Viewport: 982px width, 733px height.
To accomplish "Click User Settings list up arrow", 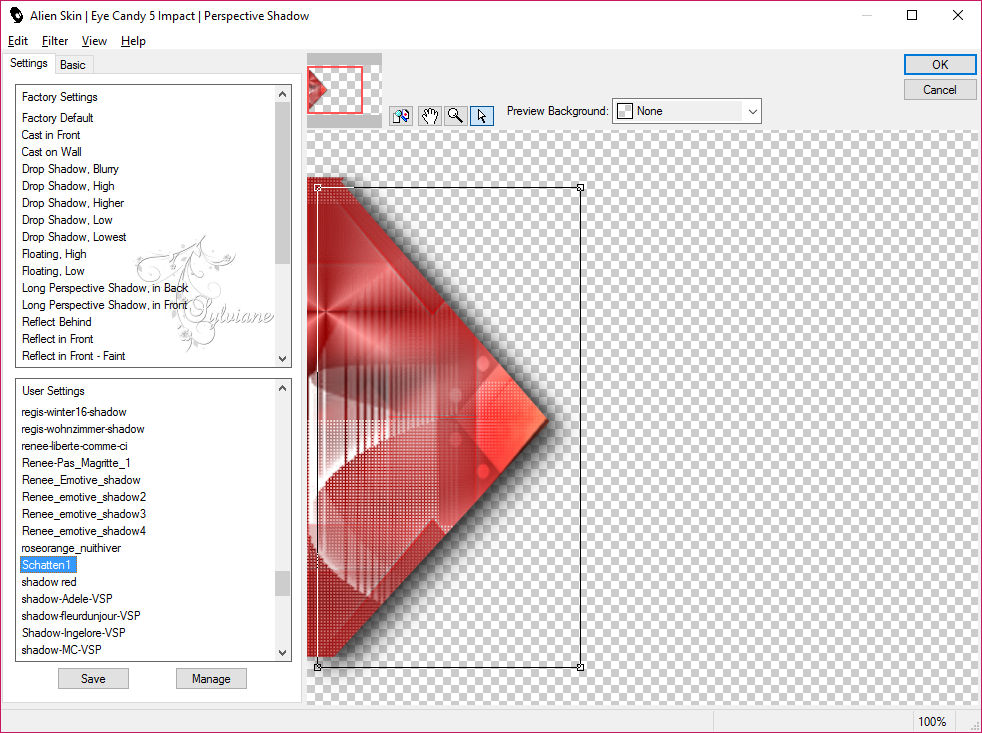I will pos(282,388).
